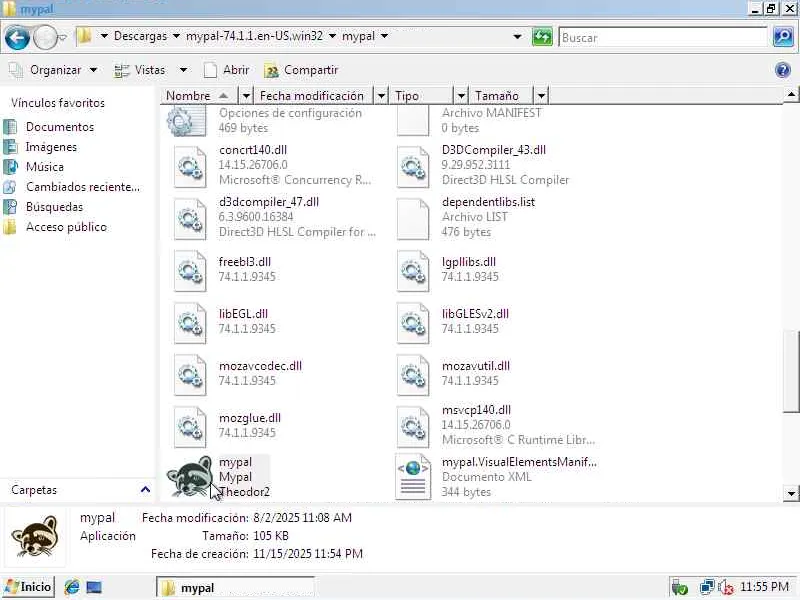Open the Vistas dropdown arrow

point(183,70)
